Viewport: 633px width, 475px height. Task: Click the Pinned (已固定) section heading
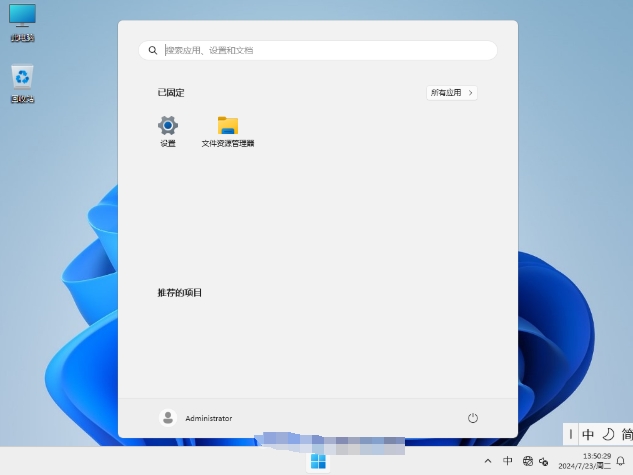[171, 92]
